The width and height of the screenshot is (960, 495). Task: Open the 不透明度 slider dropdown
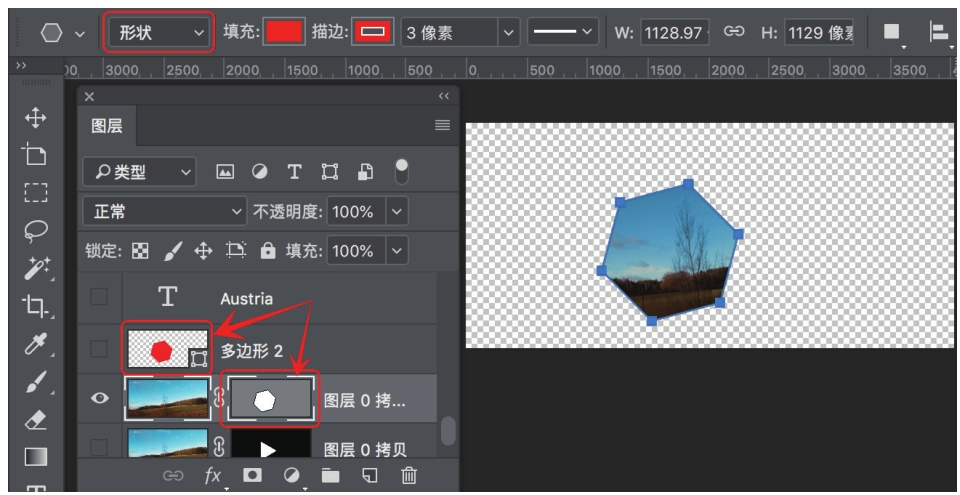click(x=397, y=212)
